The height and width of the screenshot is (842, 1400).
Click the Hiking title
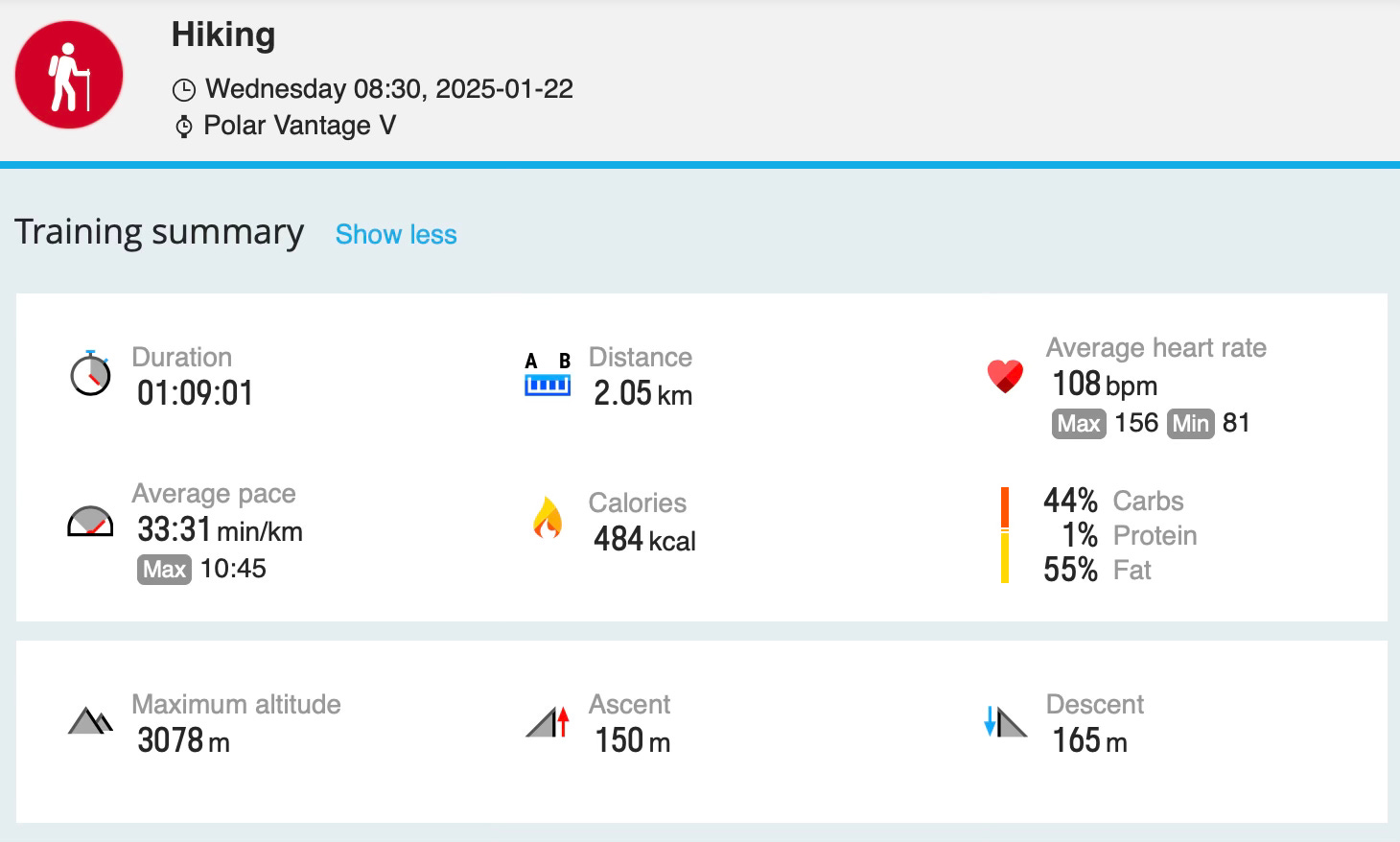[x=223, y=35]
